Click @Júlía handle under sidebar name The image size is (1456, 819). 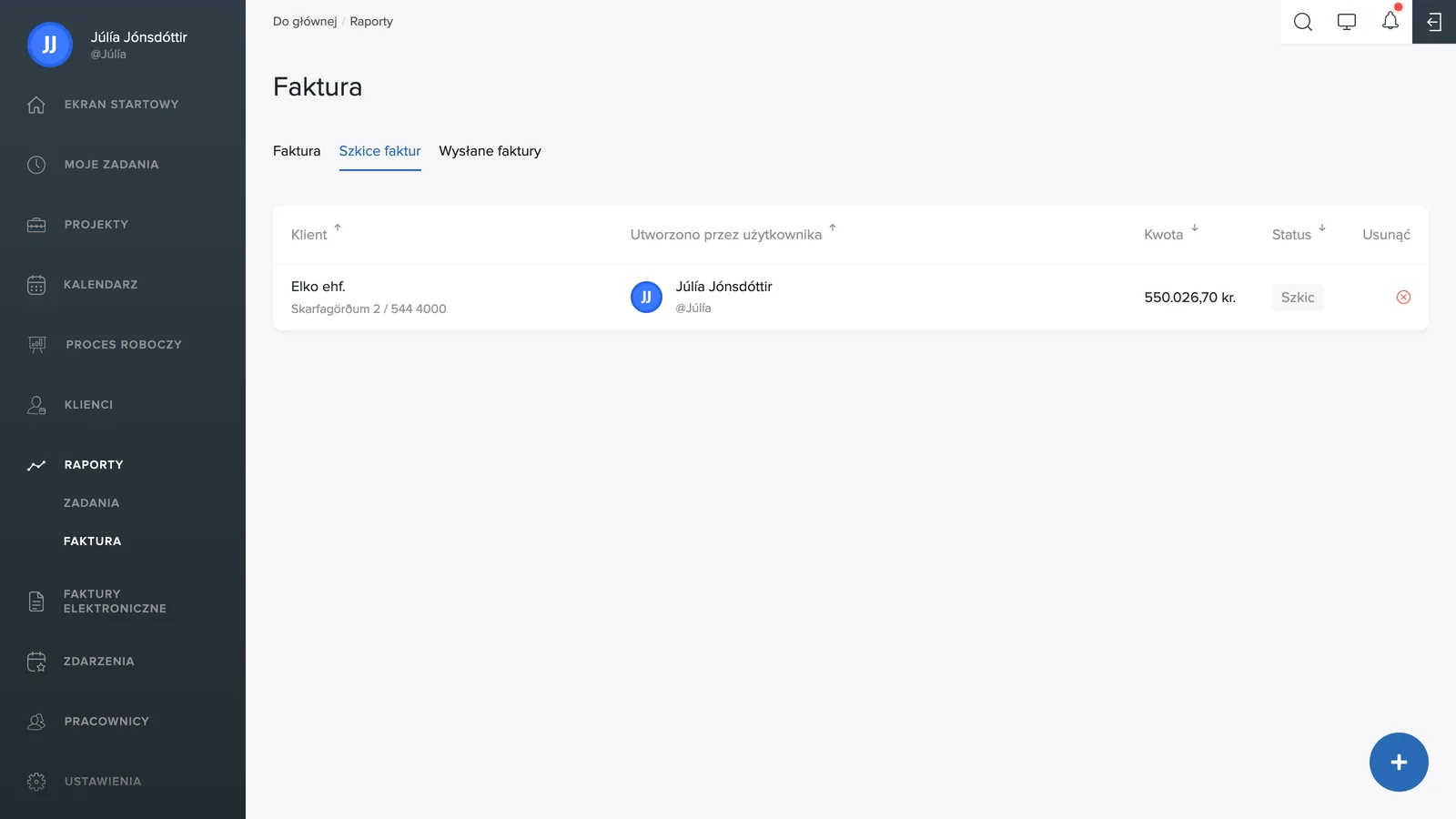(x=108, y=55)
